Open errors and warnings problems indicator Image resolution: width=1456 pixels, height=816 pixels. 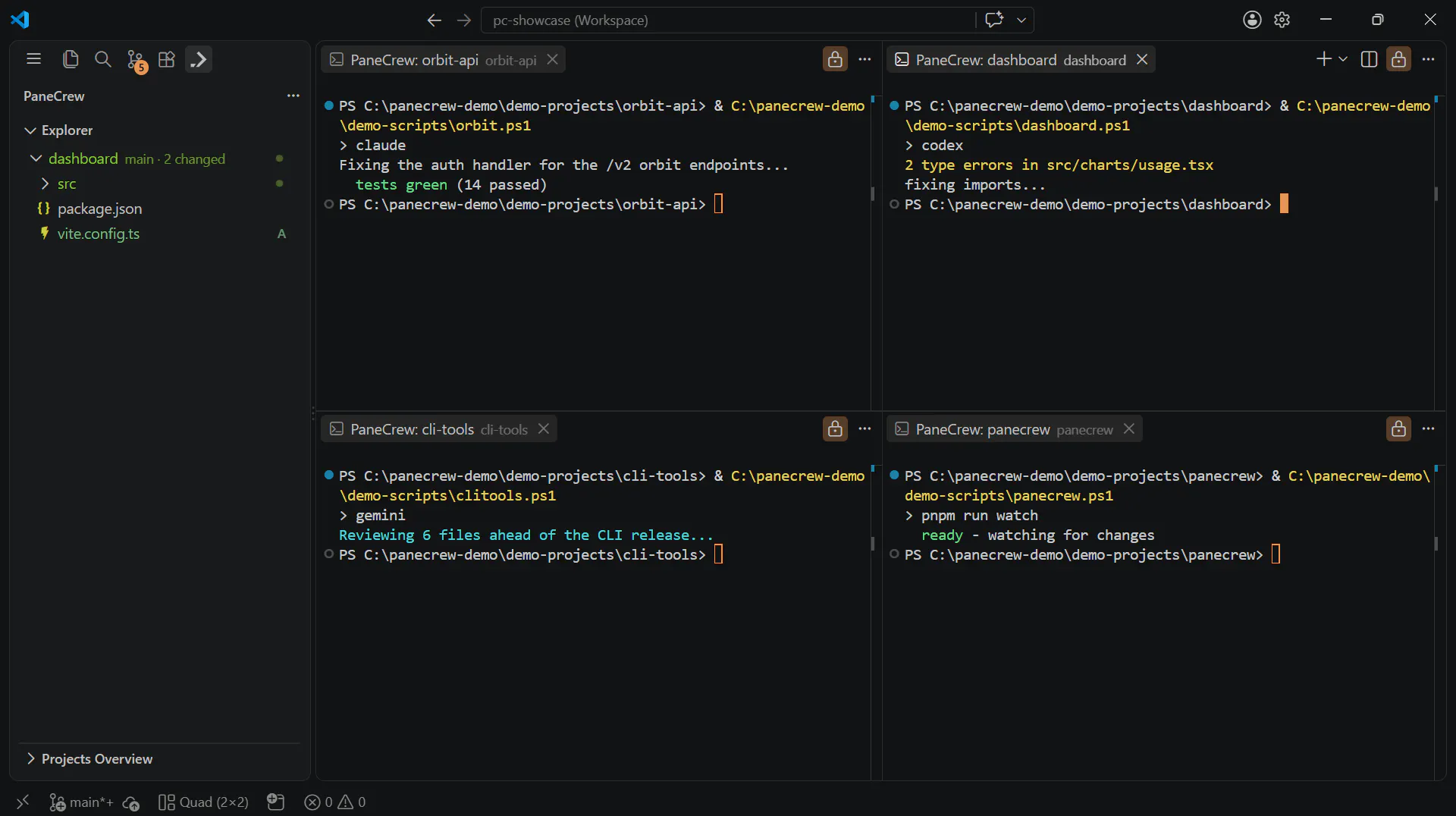tap(334, 802)
